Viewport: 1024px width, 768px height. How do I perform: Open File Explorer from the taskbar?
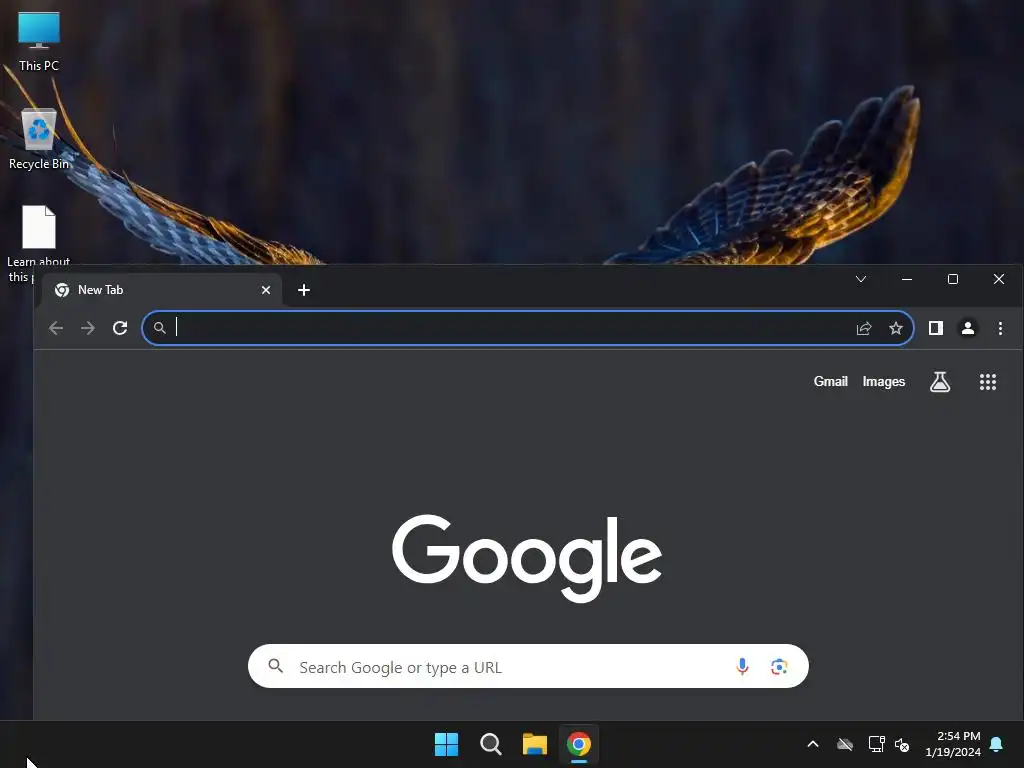tap(534, 744)
